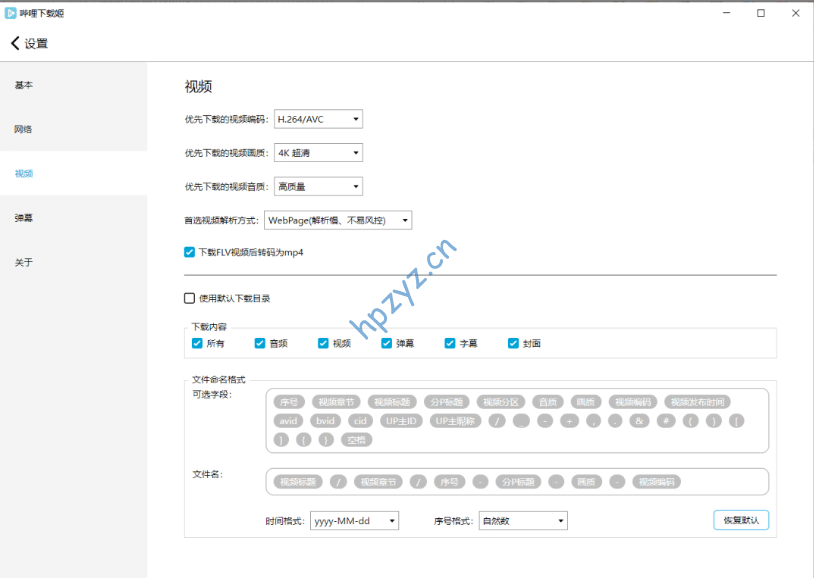Switch to the 网络 settings tab

(x=24, y=129)
